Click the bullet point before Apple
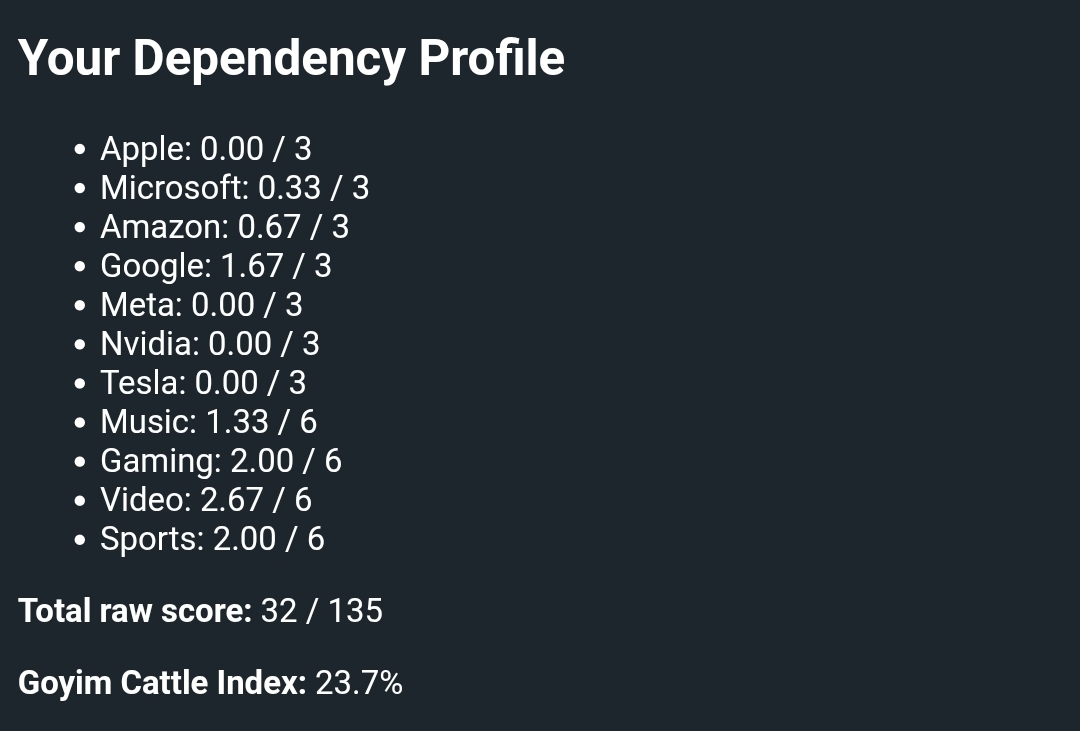 click(x=80, y=150)
